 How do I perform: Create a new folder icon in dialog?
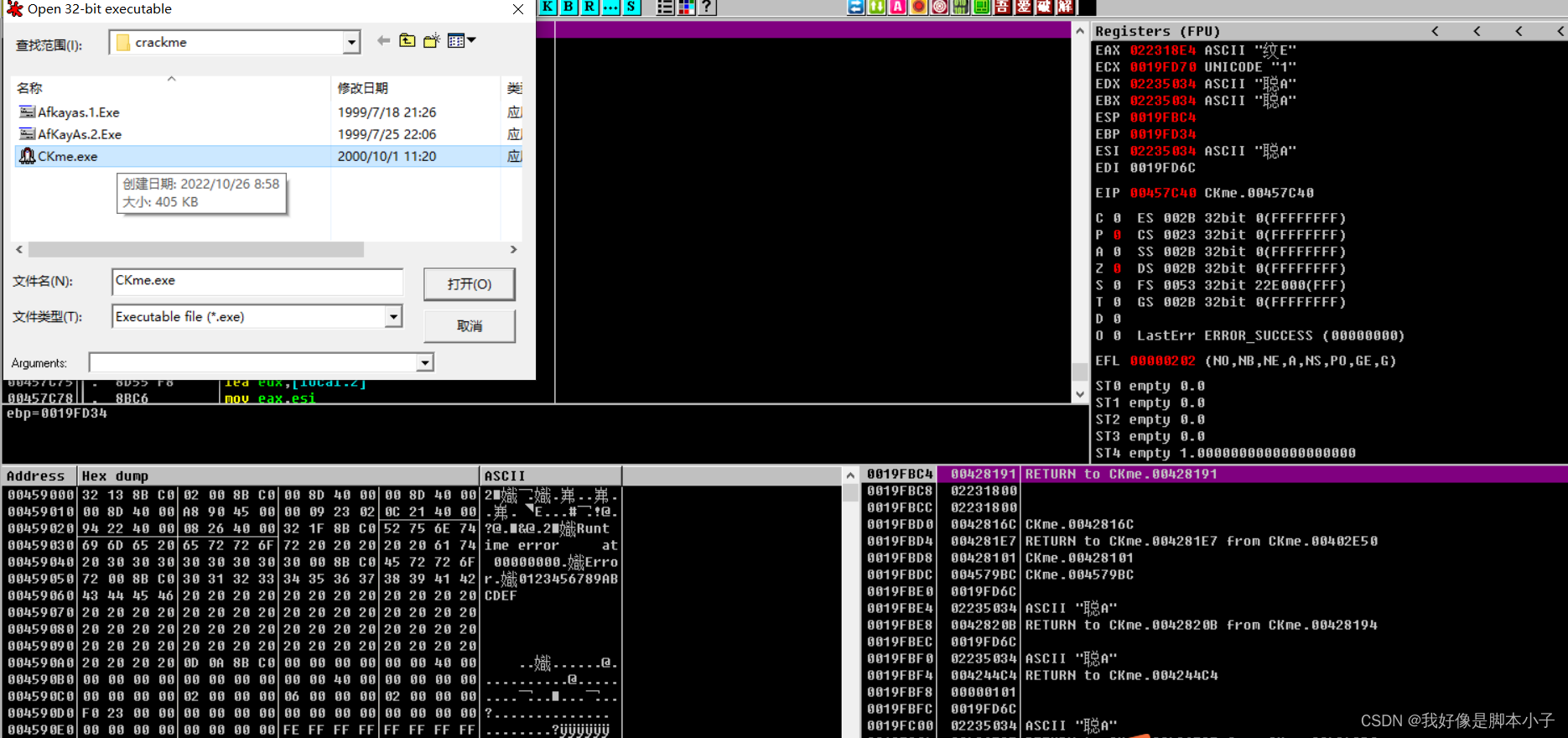(432, 40)
